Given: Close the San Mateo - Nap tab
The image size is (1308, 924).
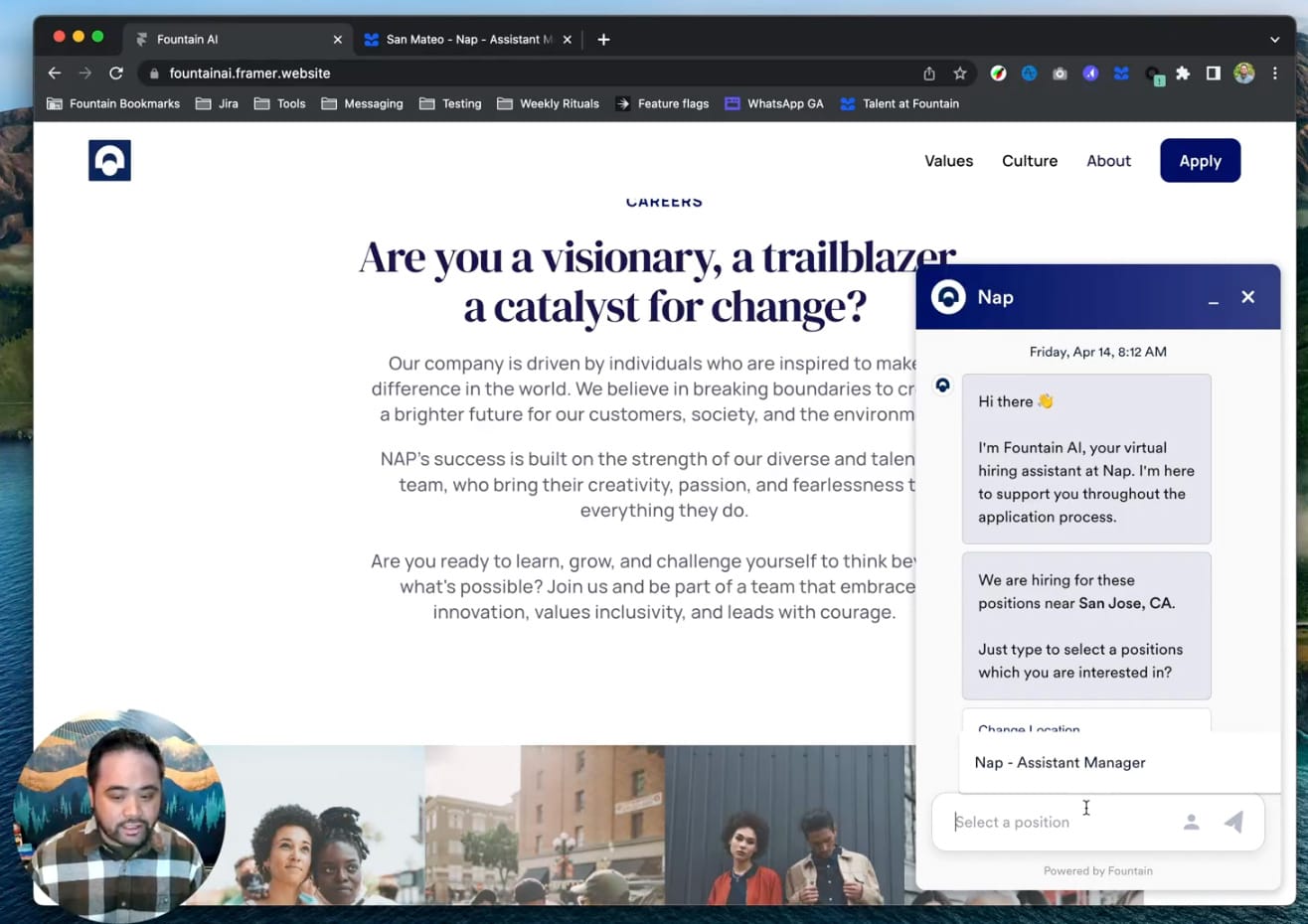Looking at the screenshot, I should [x=568, y=40].
